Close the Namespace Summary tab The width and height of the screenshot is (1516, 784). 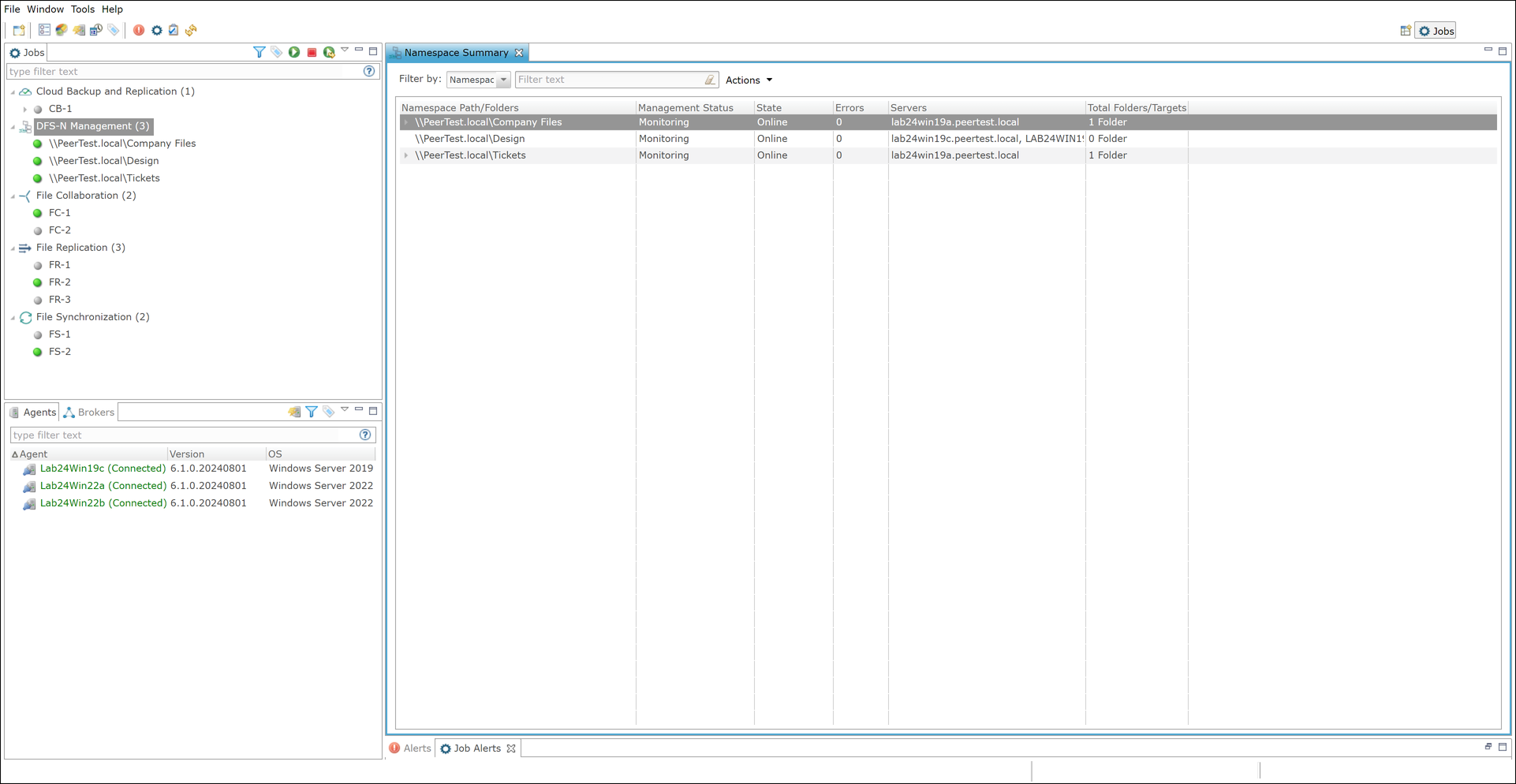[519, 53]
